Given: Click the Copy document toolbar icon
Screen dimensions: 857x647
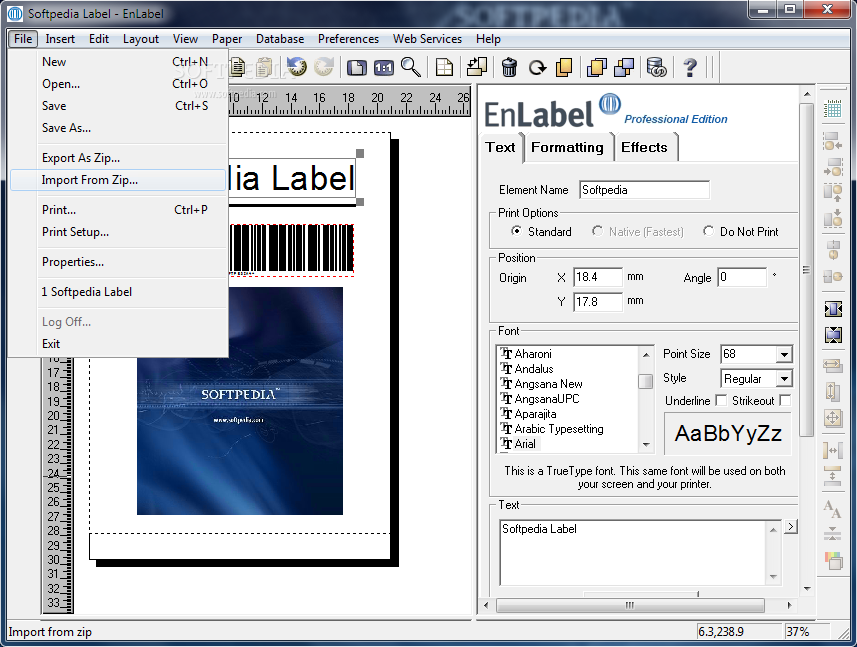Looking at the screenshot, I should click(238, 67).
